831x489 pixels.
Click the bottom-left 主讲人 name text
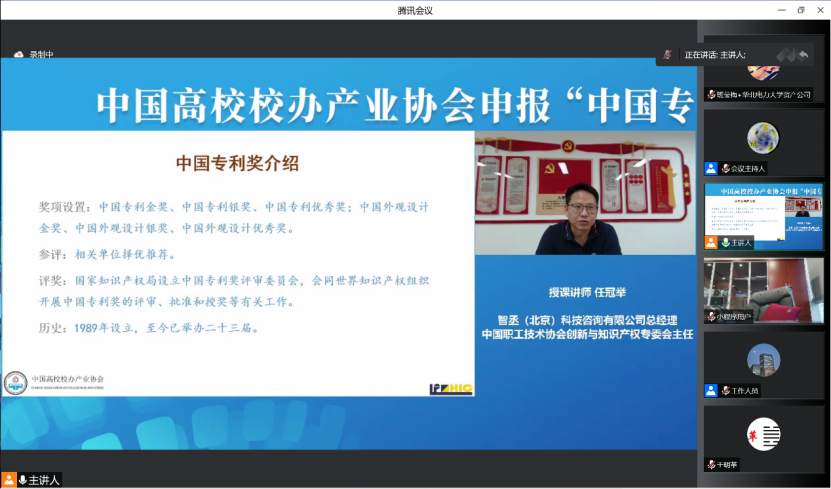coord(43,480)
